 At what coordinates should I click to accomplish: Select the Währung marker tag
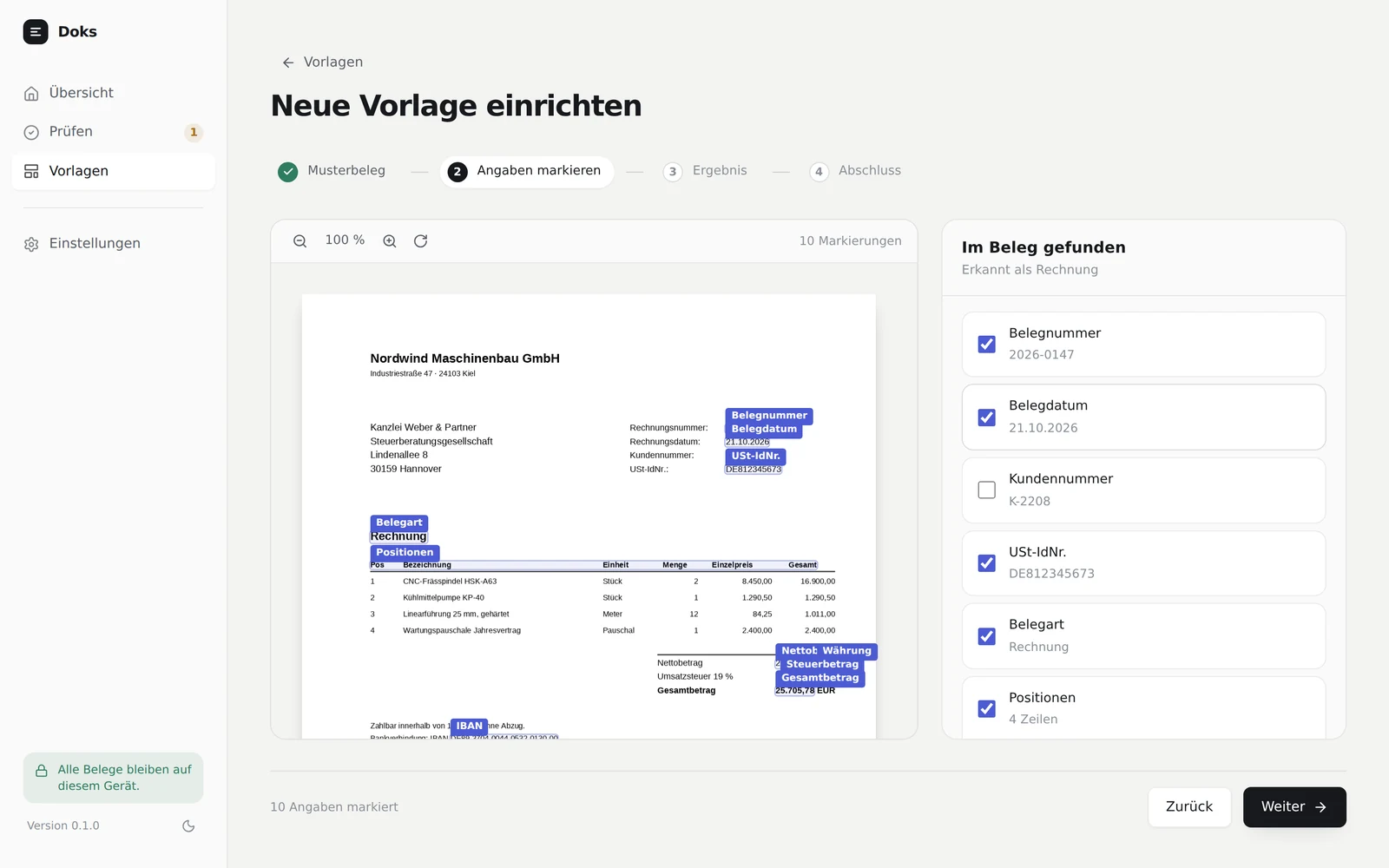846,651
